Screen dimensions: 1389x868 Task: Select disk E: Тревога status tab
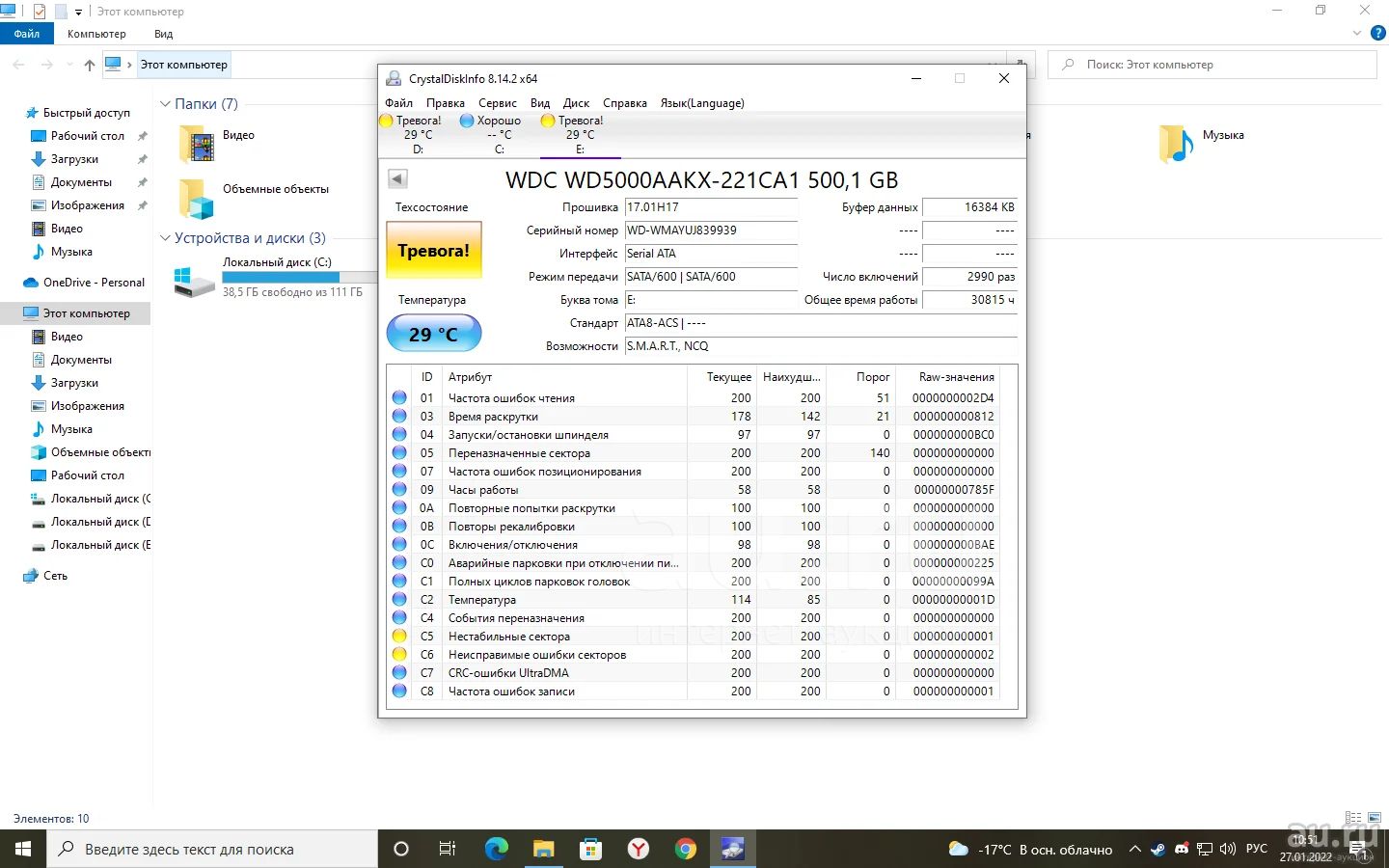click(581, 134)
